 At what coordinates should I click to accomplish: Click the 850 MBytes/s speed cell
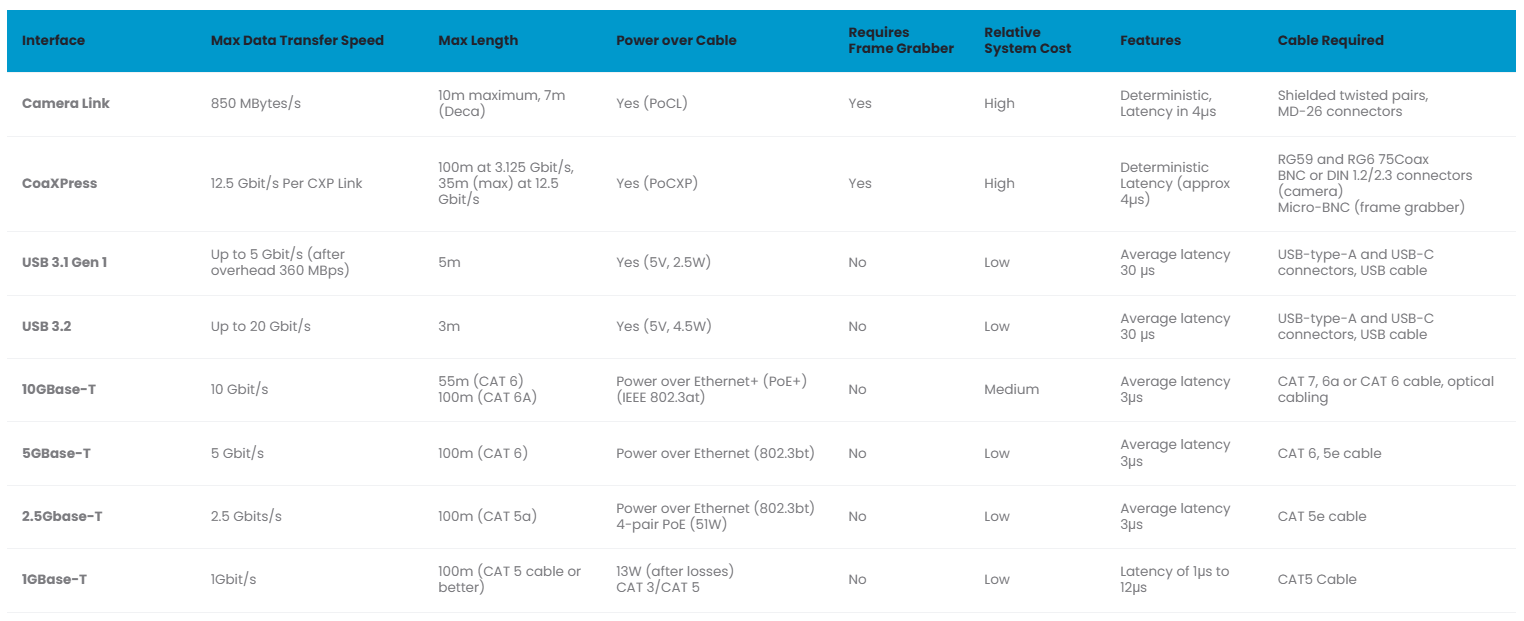[256, 103]
